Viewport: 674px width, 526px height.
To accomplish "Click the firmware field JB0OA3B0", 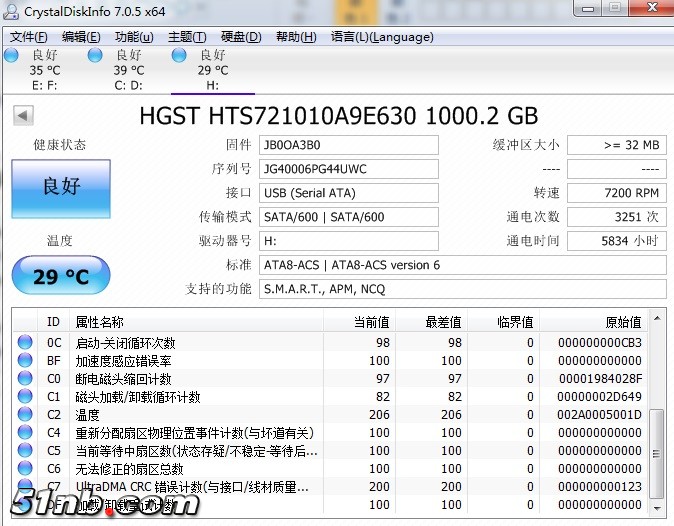I will (x=348, y=145).
